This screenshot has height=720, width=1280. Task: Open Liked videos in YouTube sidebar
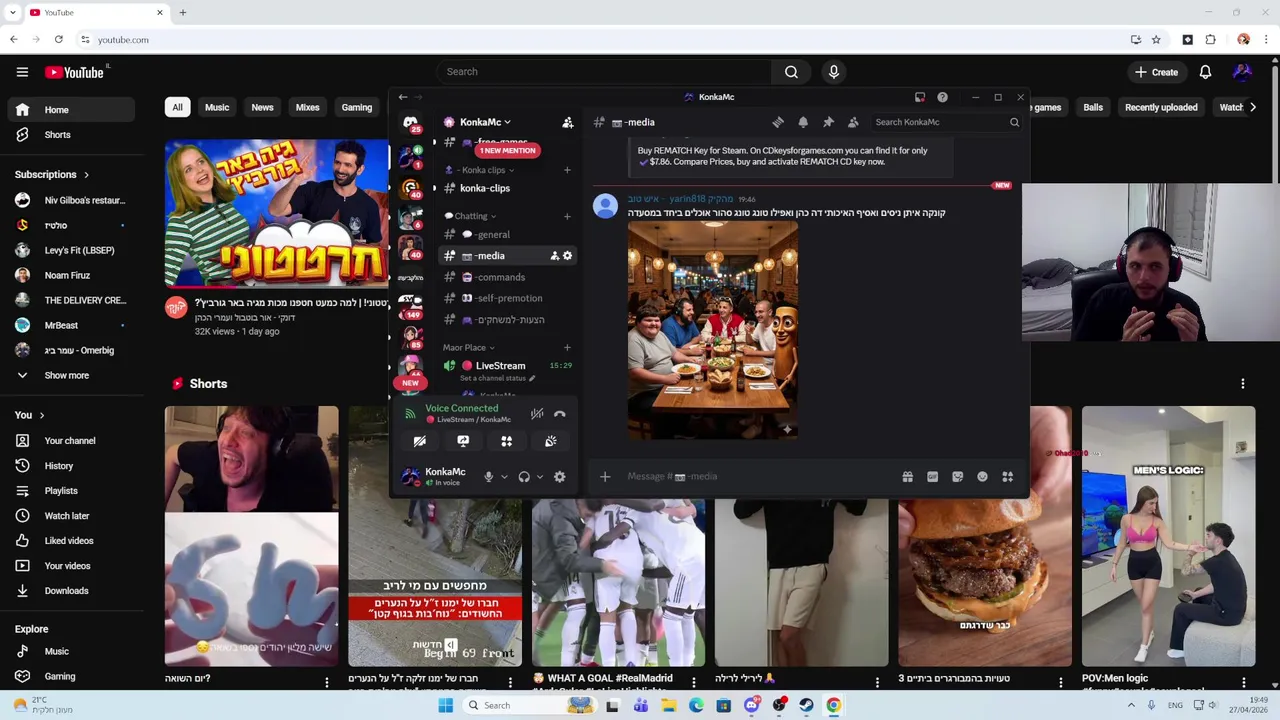pyautogui.click(x=69, y=541)
